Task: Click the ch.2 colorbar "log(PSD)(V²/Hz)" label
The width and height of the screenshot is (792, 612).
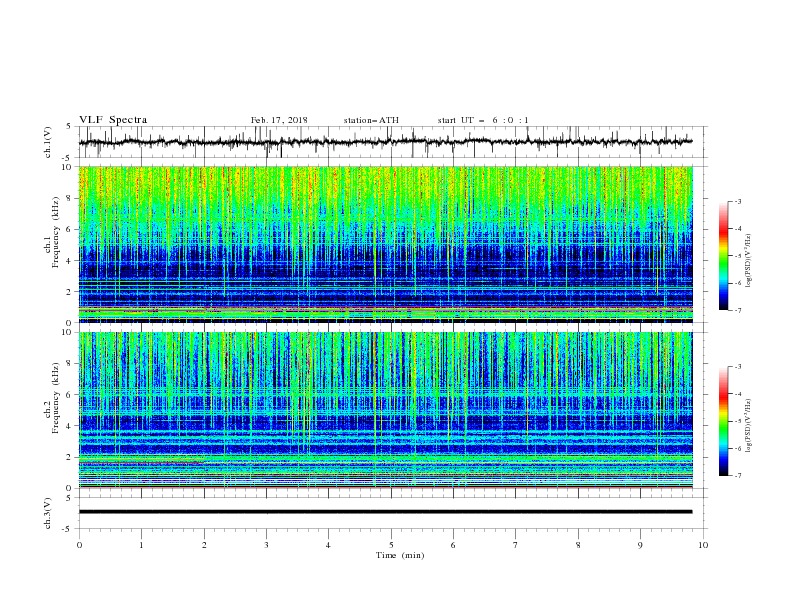Action: point(749,426)
